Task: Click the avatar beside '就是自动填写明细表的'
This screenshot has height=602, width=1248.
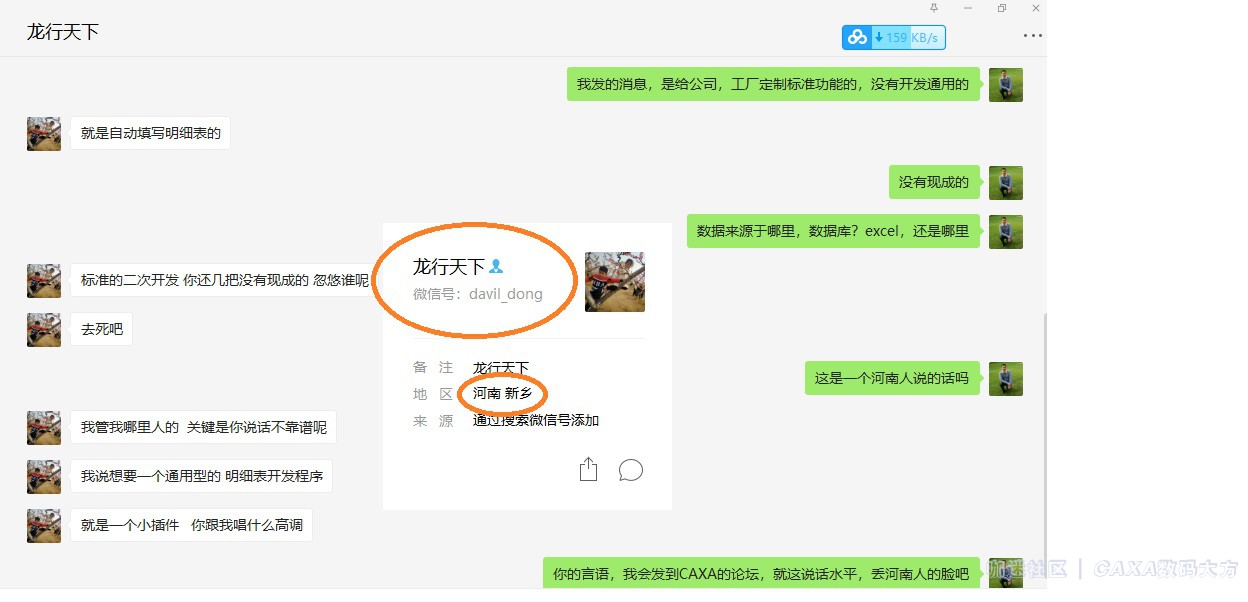Action: click(x=44, y=133)
